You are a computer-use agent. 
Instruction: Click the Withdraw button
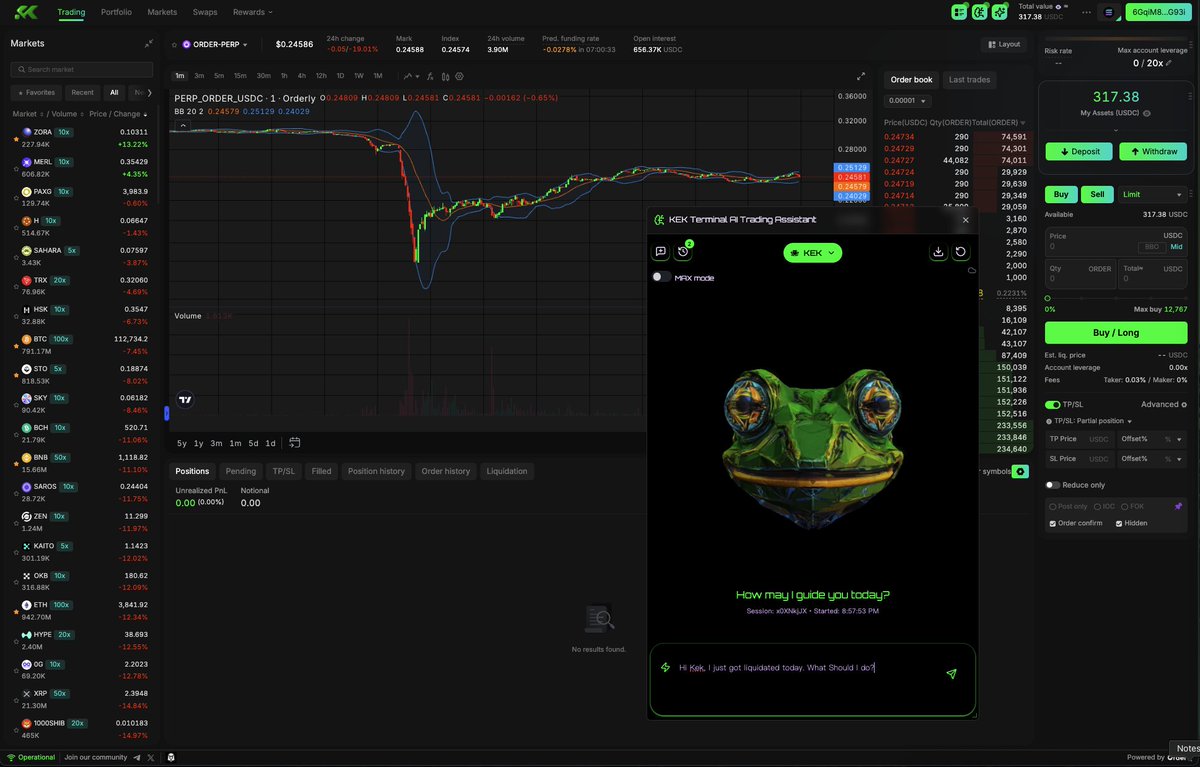pos(1153,152)
